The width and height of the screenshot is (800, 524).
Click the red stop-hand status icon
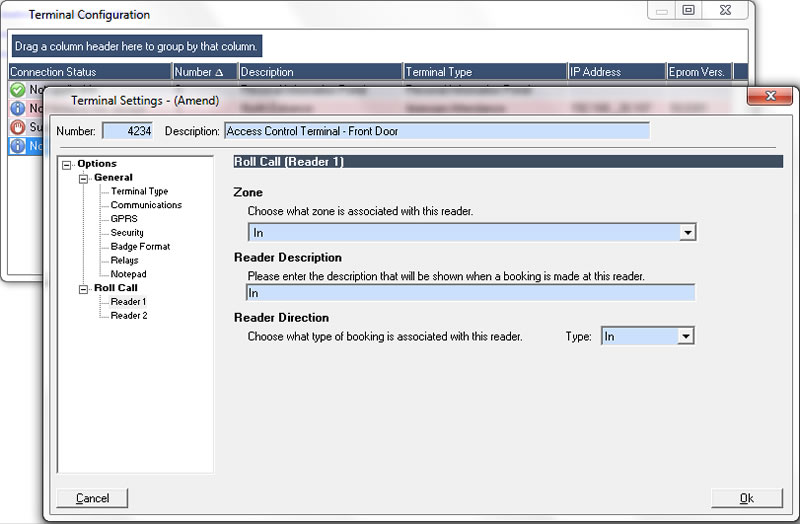click(x=18, y=127)
